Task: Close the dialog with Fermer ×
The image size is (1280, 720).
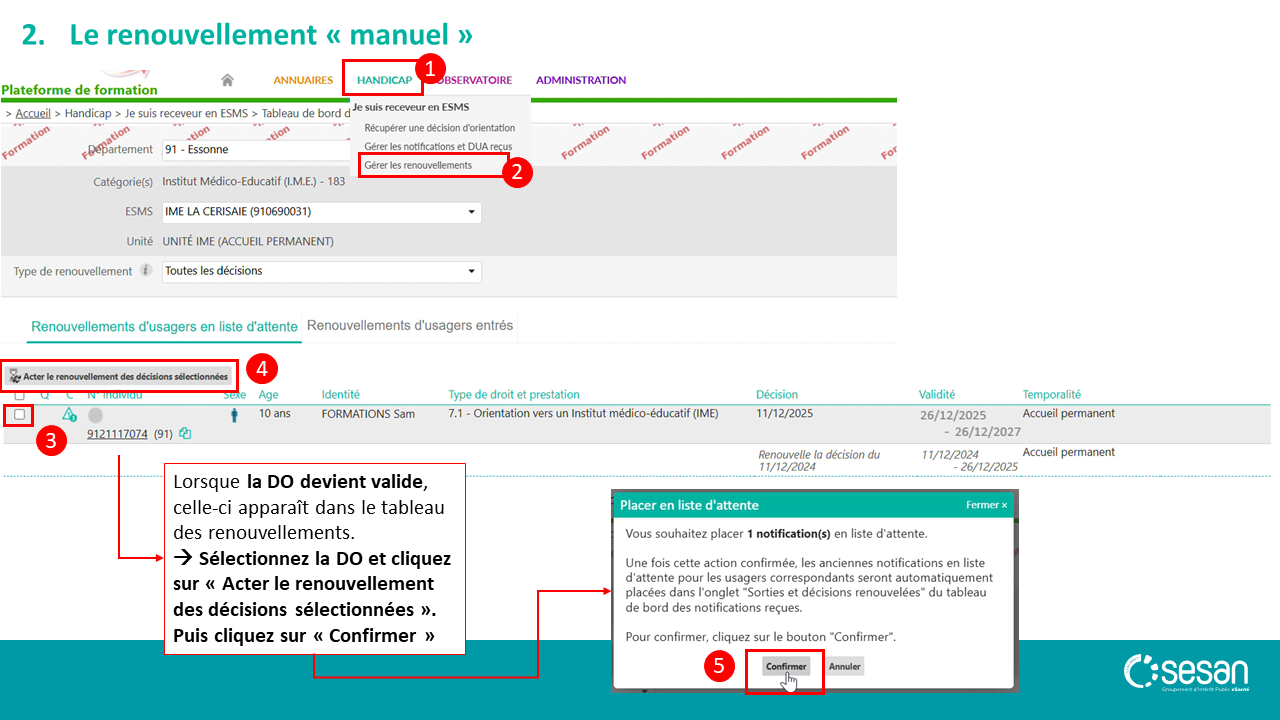Action: tap(986, 505)
